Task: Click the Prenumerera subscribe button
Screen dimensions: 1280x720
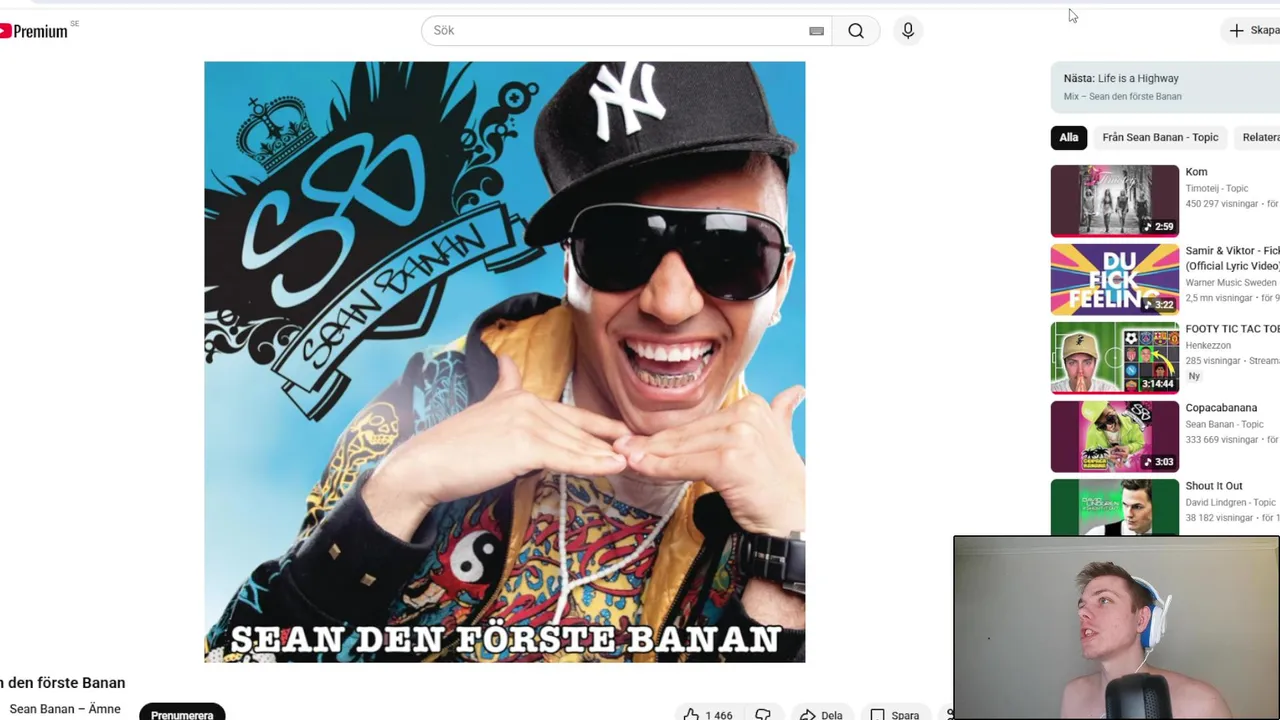Action: pos(182,713)
